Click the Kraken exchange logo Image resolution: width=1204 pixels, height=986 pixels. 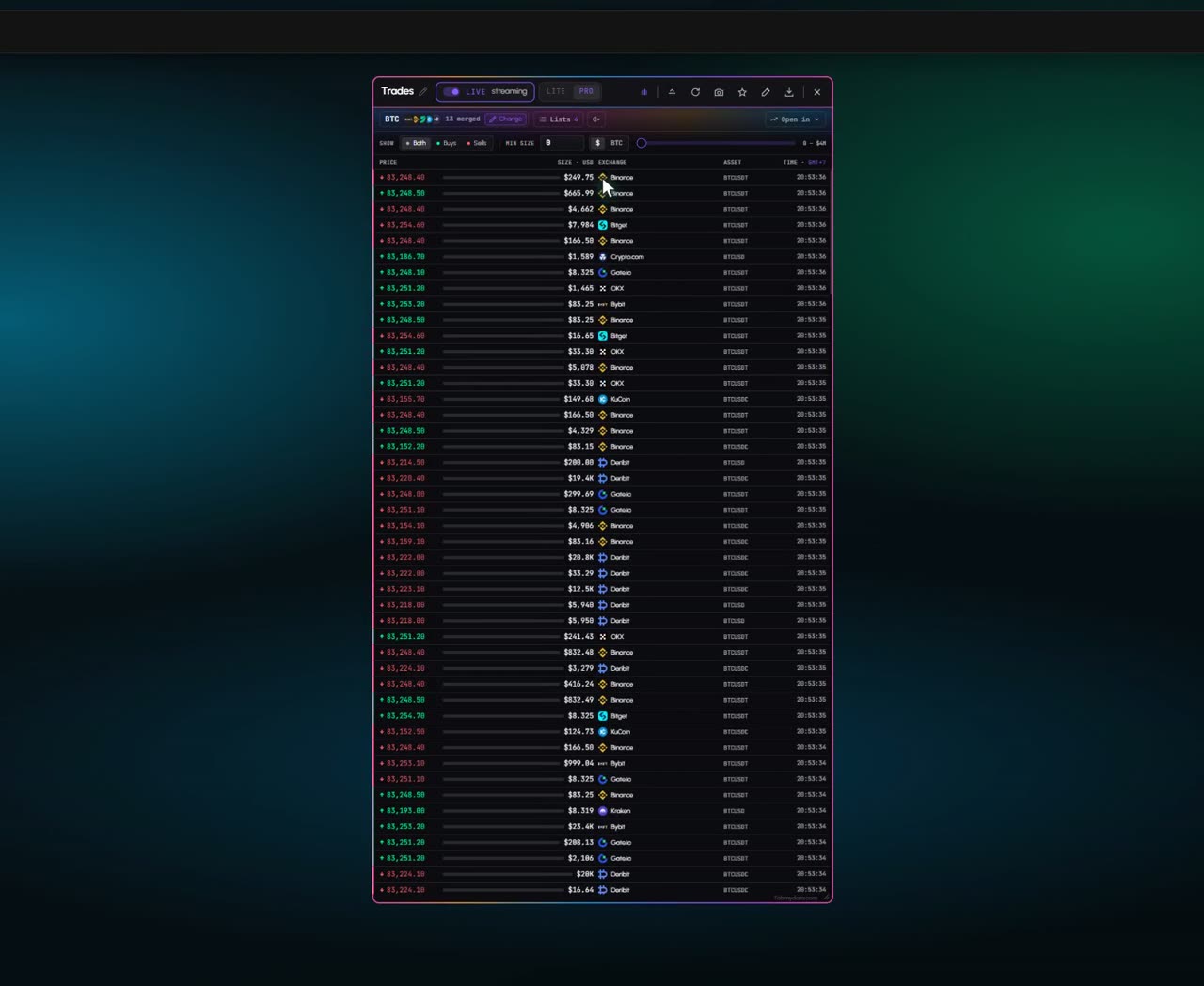[603, 811]
